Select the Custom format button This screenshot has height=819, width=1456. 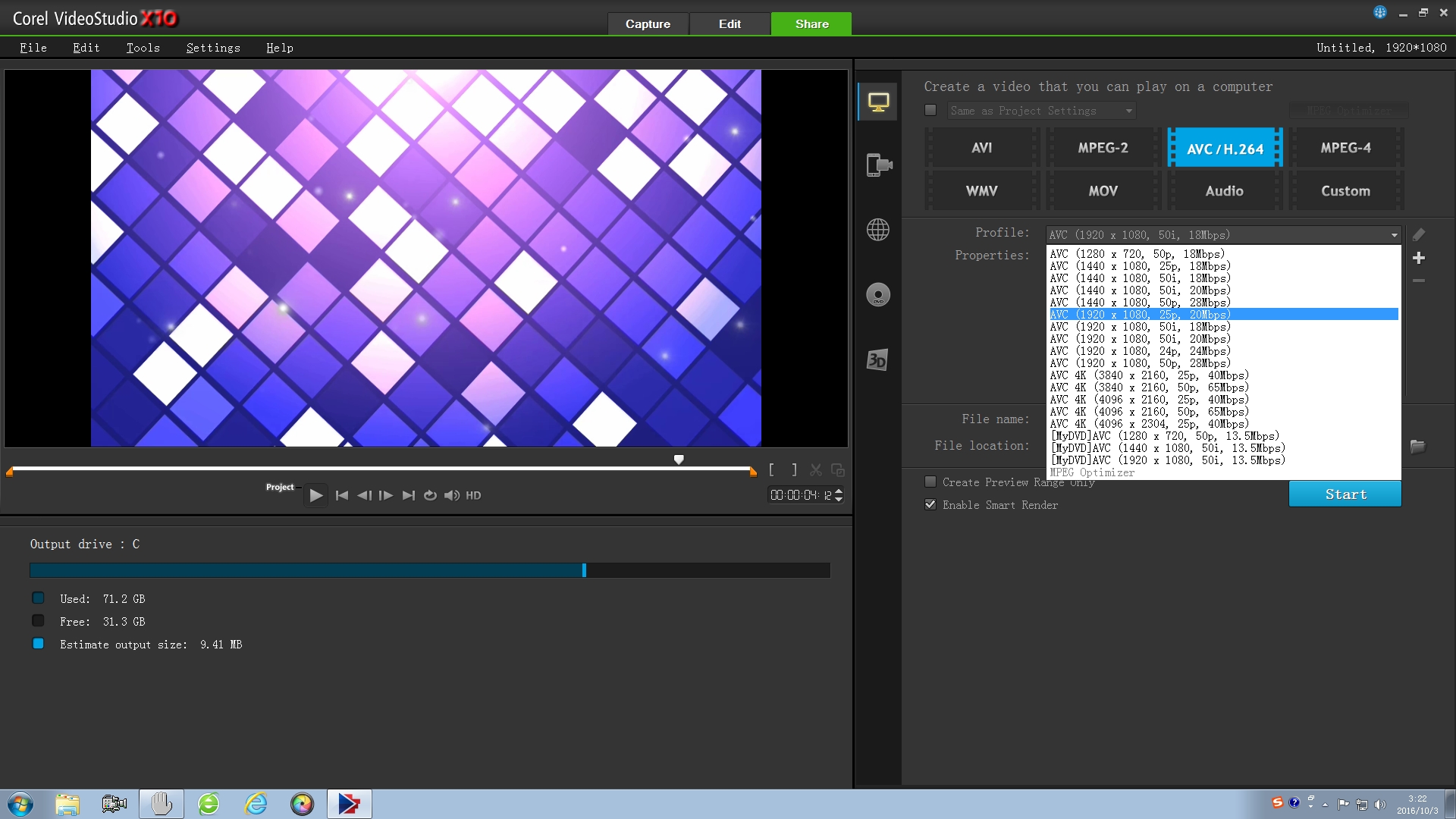point(1346,191)
